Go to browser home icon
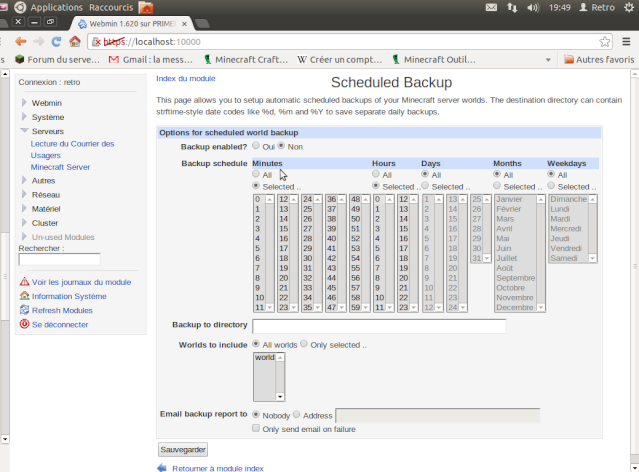The image size is (639, 472). click(75, 41)
